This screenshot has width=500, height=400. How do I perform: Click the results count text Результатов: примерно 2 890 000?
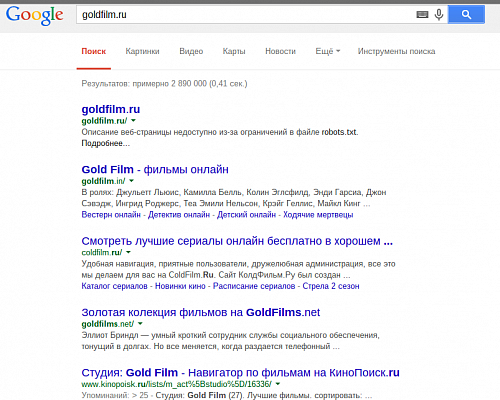(164, 84)
